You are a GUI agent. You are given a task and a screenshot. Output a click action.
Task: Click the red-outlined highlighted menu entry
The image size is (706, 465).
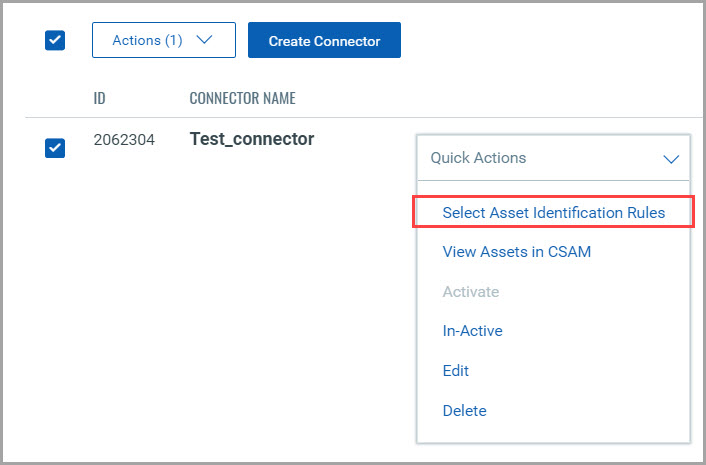click(553, 212)
